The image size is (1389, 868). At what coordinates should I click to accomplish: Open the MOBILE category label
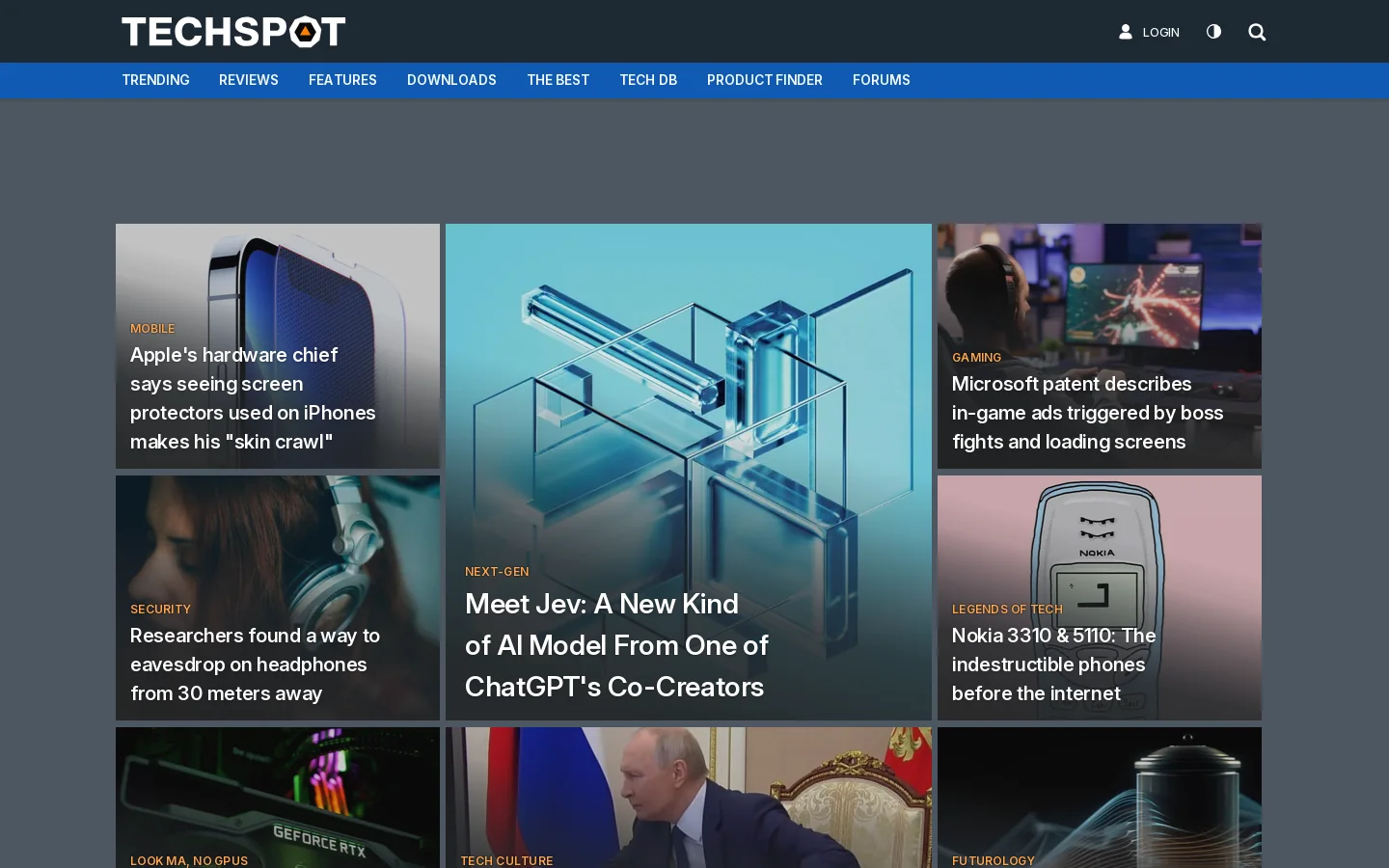click(152, 329)
